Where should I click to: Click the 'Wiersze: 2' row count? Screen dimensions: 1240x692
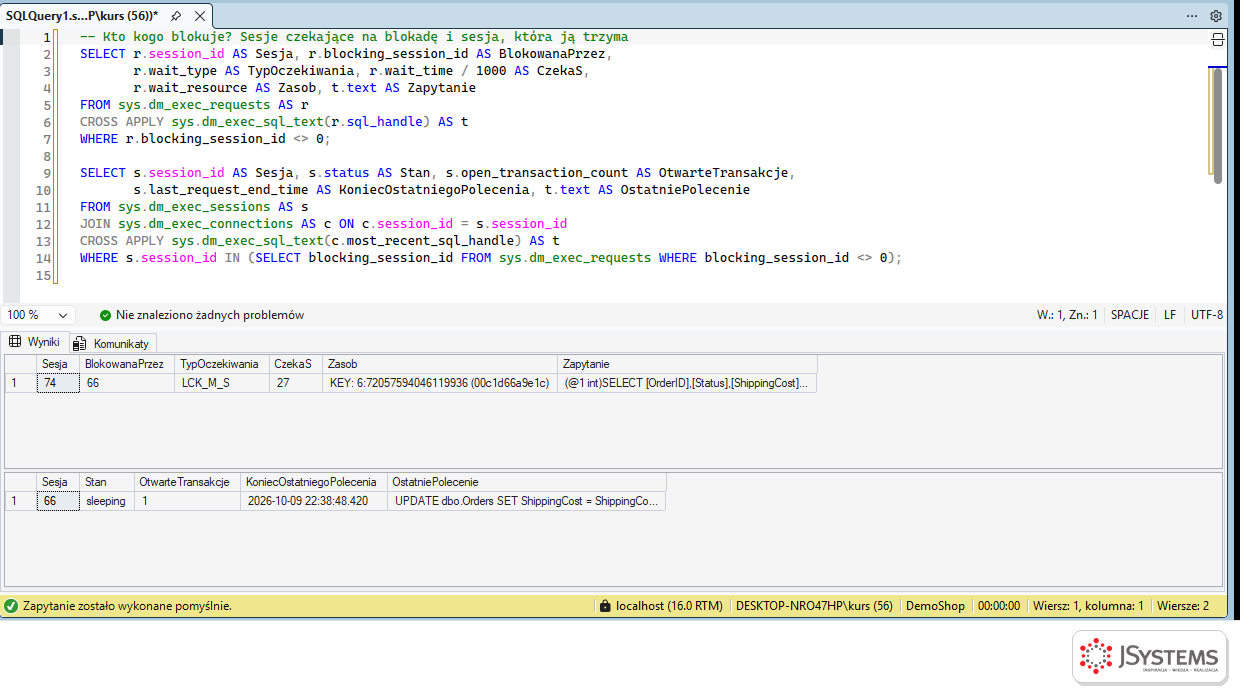[1183, 606]
